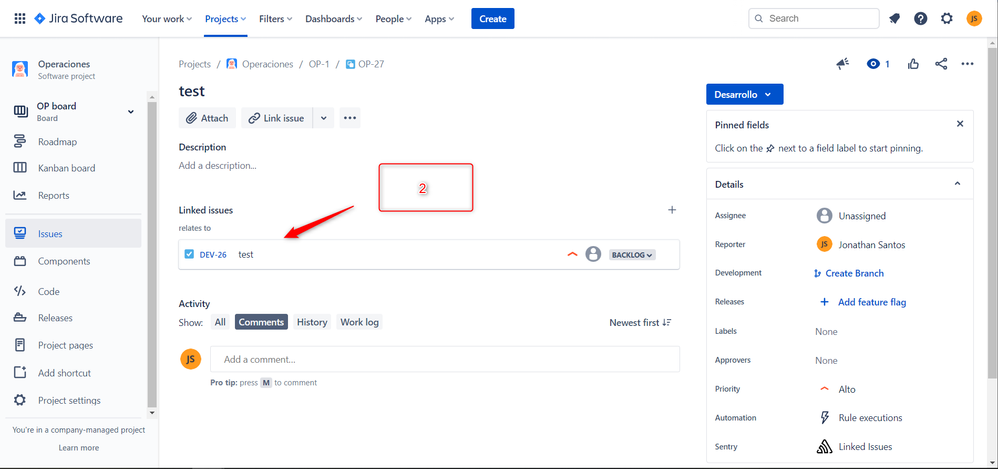Open the Dashboards menu

pyautogui.click(x=334, y=18)
